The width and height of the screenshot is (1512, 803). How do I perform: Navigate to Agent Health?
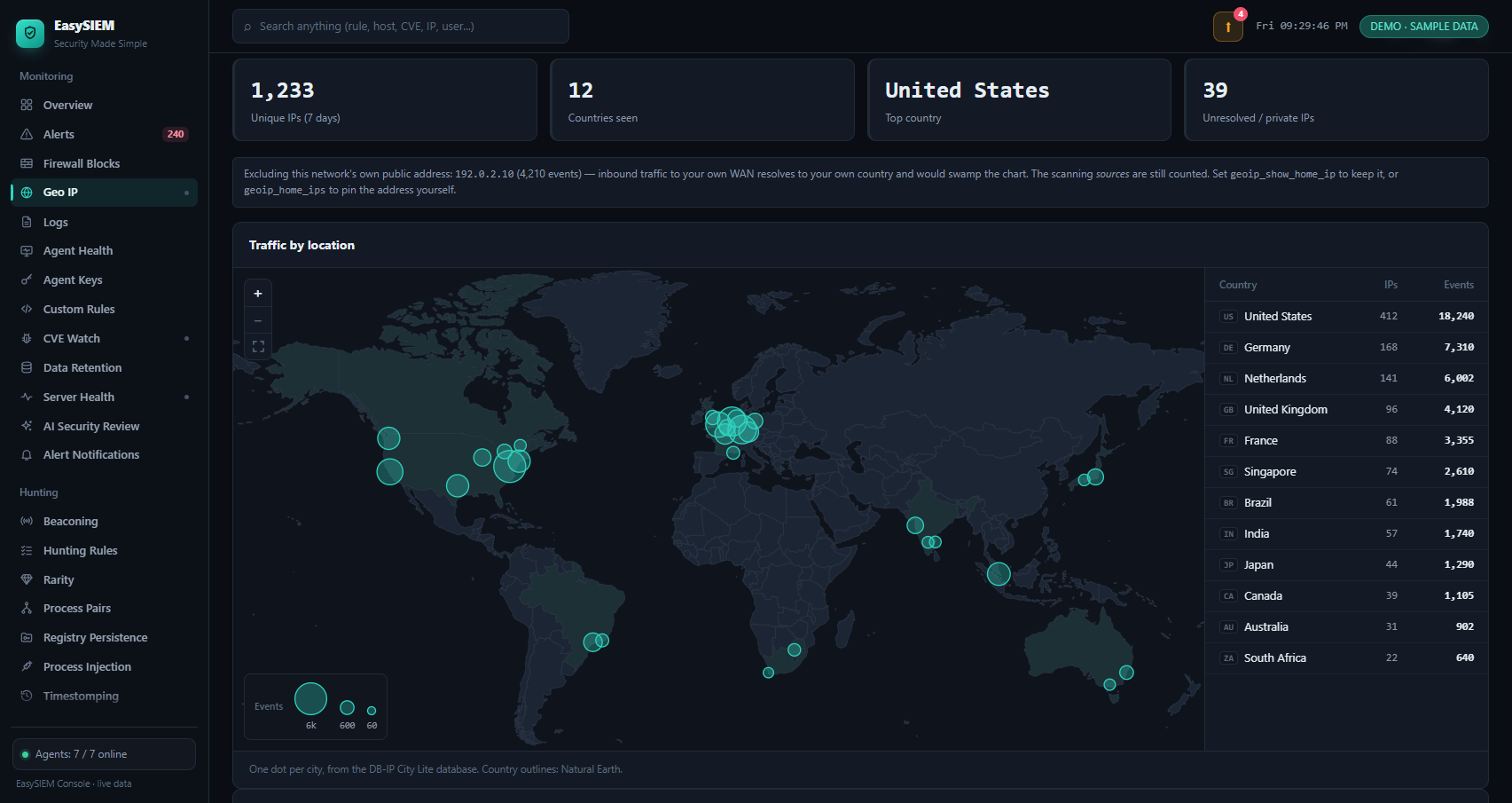pos(104,251)
